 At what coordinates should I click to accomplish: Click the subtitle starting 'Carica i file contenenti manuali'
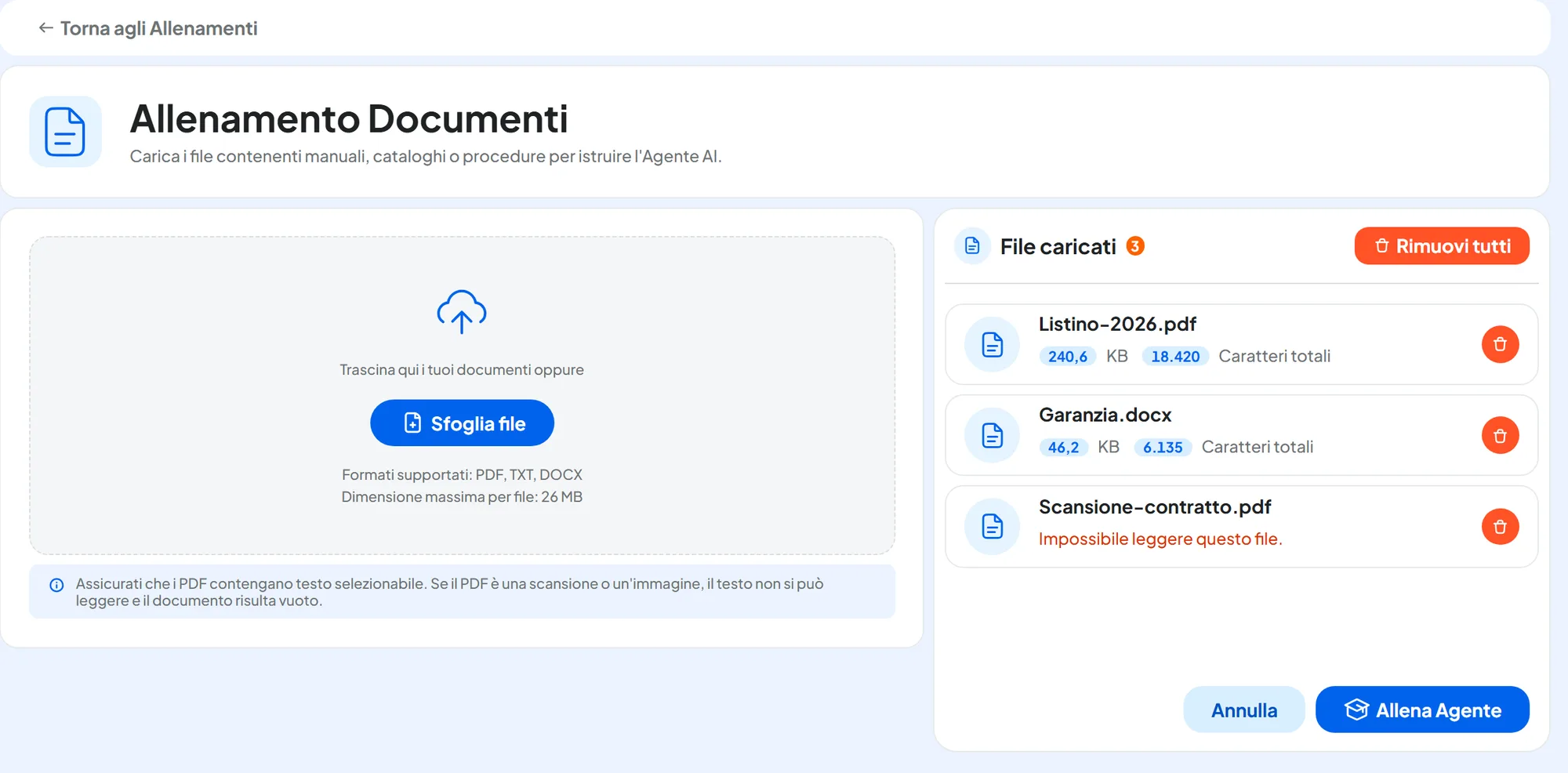pyautogui.click(x=426, y=157)
